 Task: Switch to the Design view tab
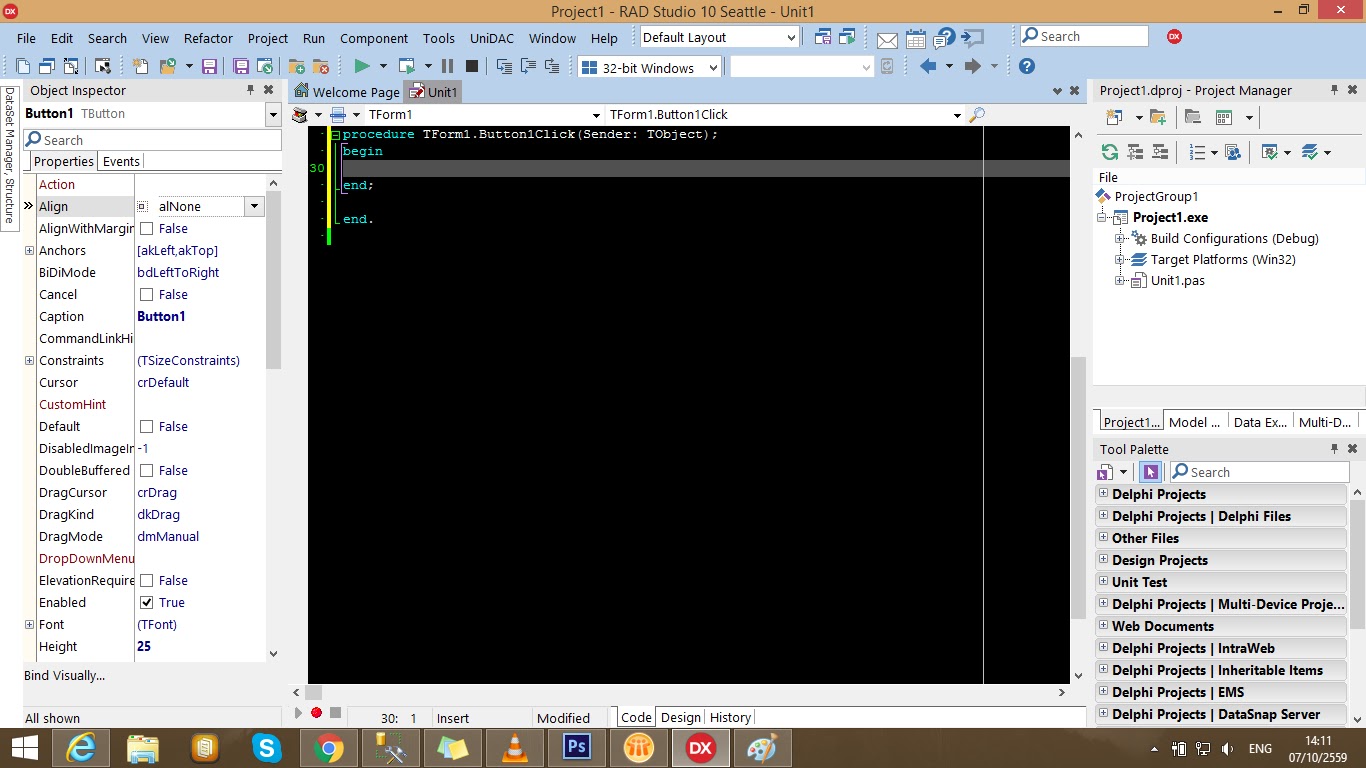point(681,717)
